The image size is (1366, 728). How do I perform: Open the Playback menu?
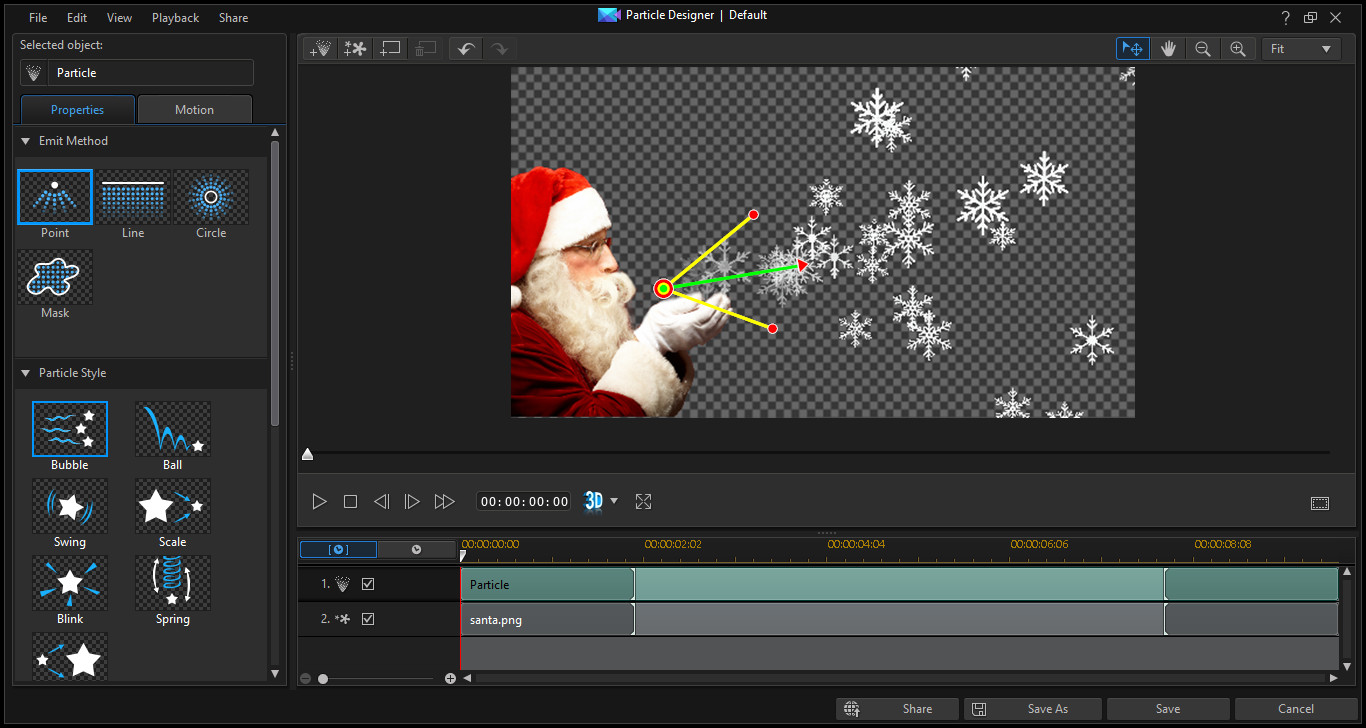(x=175, y=18)
